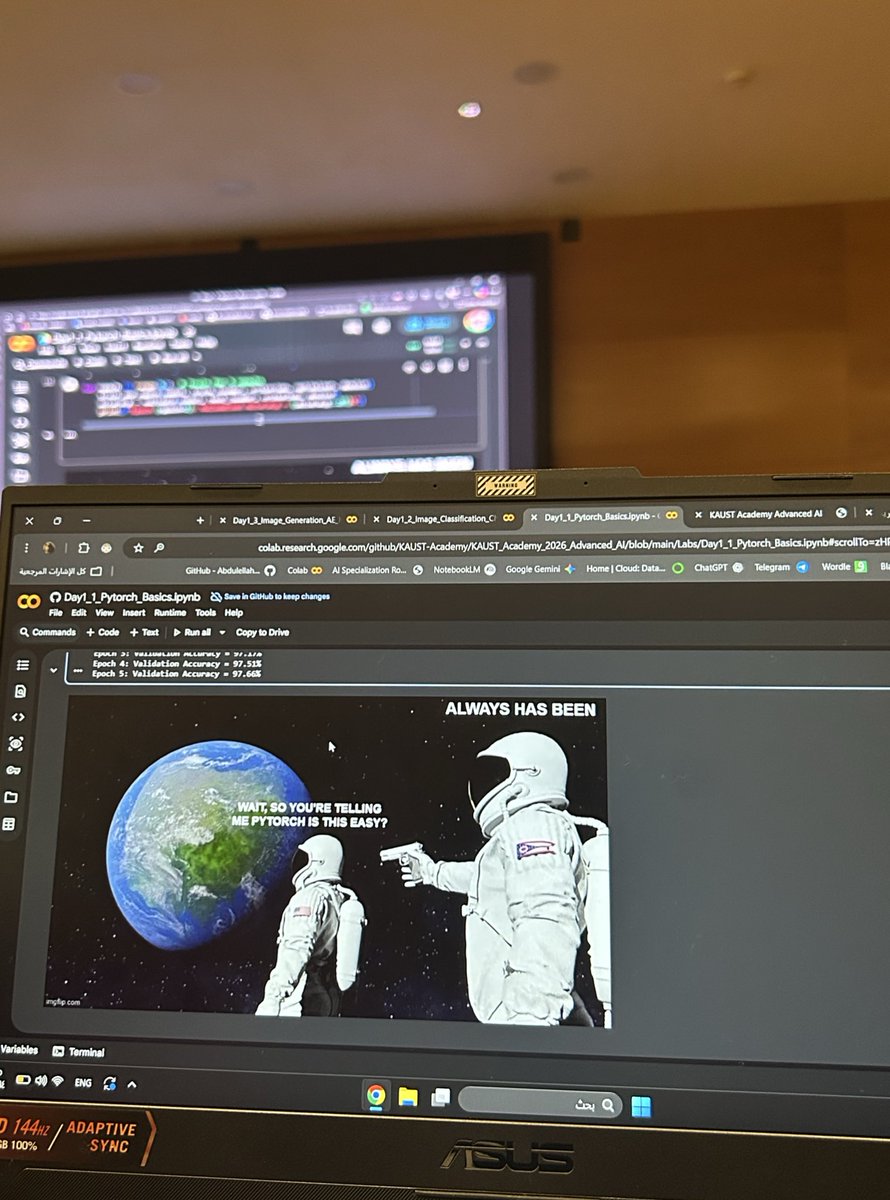Open the table of contents sidebar icon
890x1200 pixels.
pyautogui.click(x=22, y=665)
